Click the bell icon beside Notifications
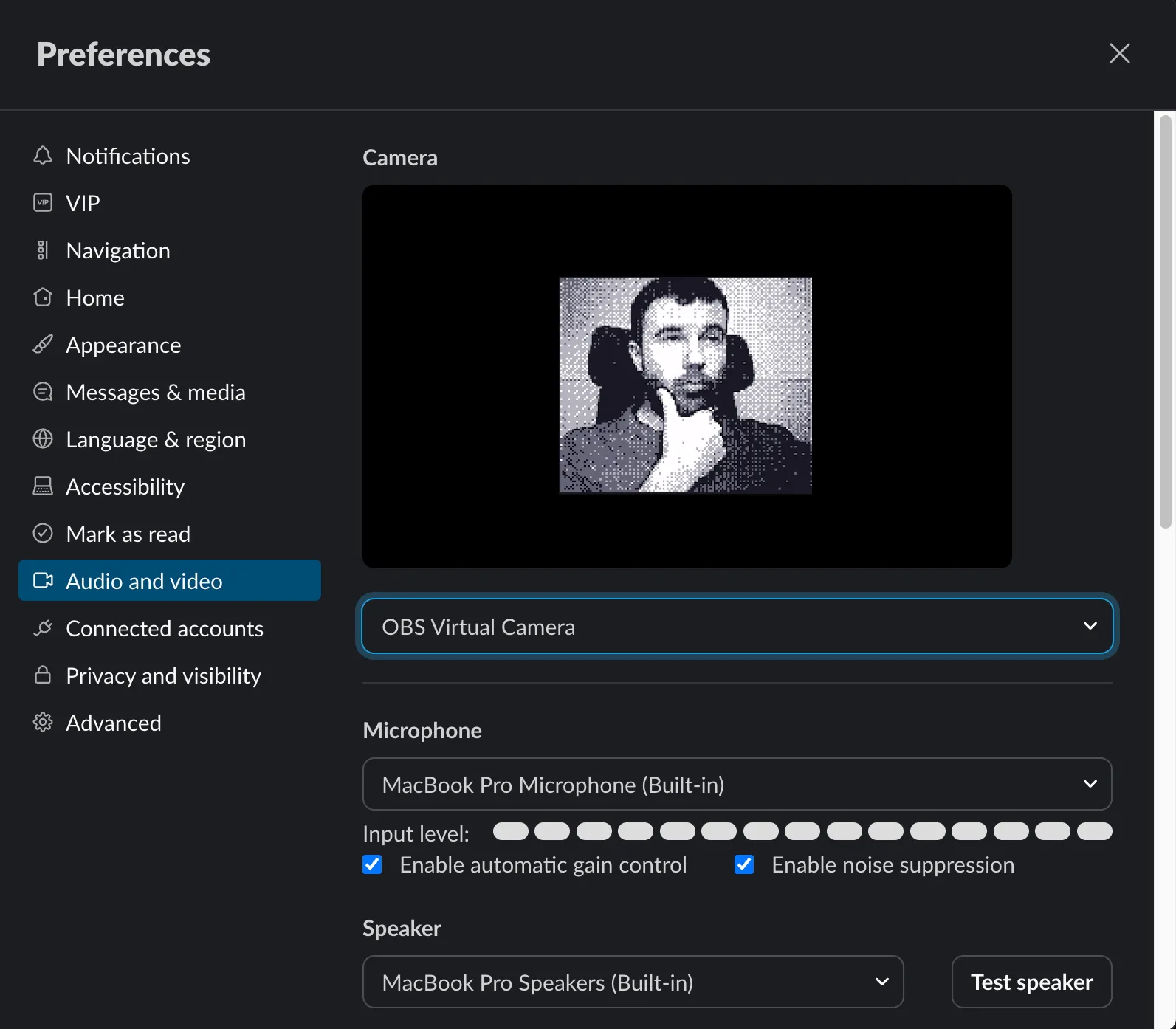Screen dimensions: 1176x1029 (x=43, y=156)
